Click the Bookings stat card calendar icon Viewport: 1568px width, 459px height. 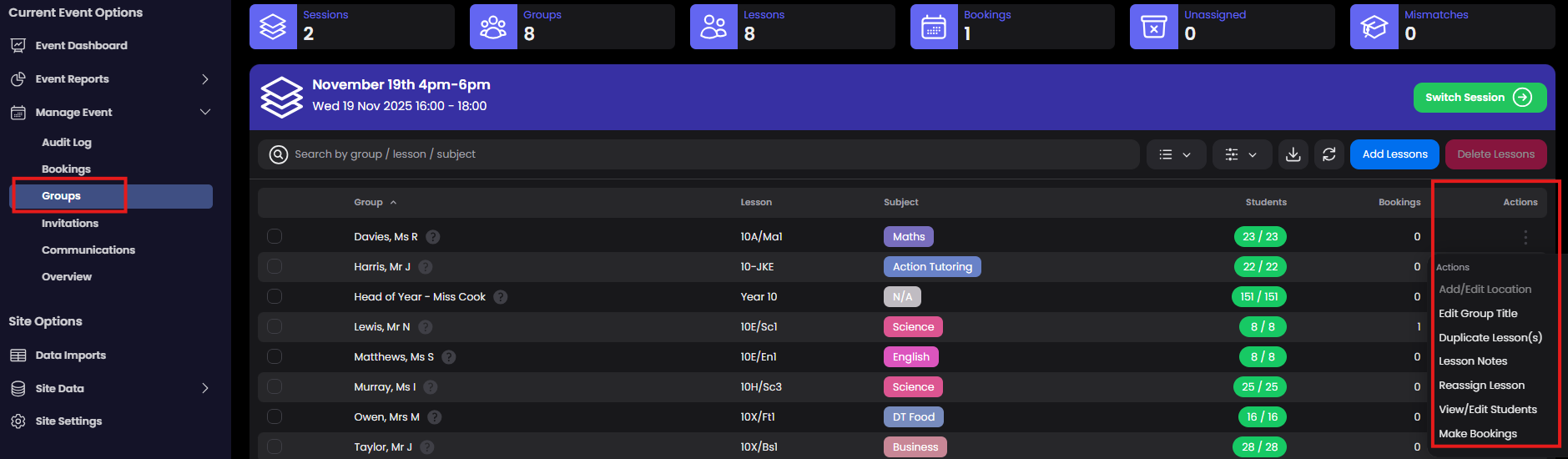coord(934,27)
